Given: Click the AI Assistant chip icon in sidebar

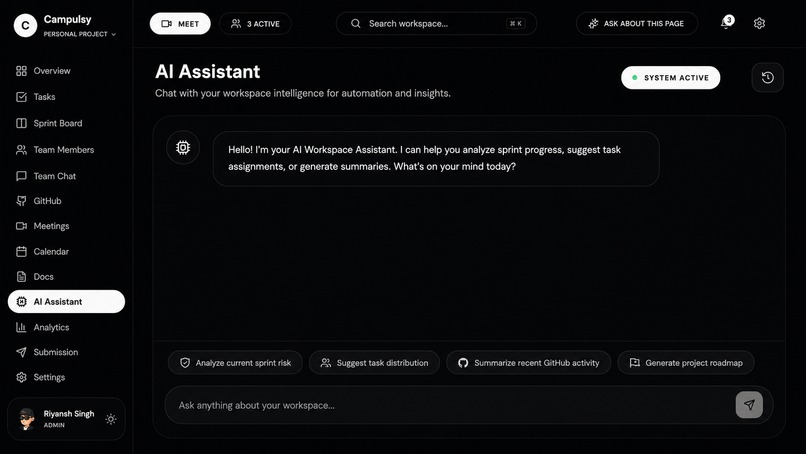Looking at the screenshot, I should point(21,302).
